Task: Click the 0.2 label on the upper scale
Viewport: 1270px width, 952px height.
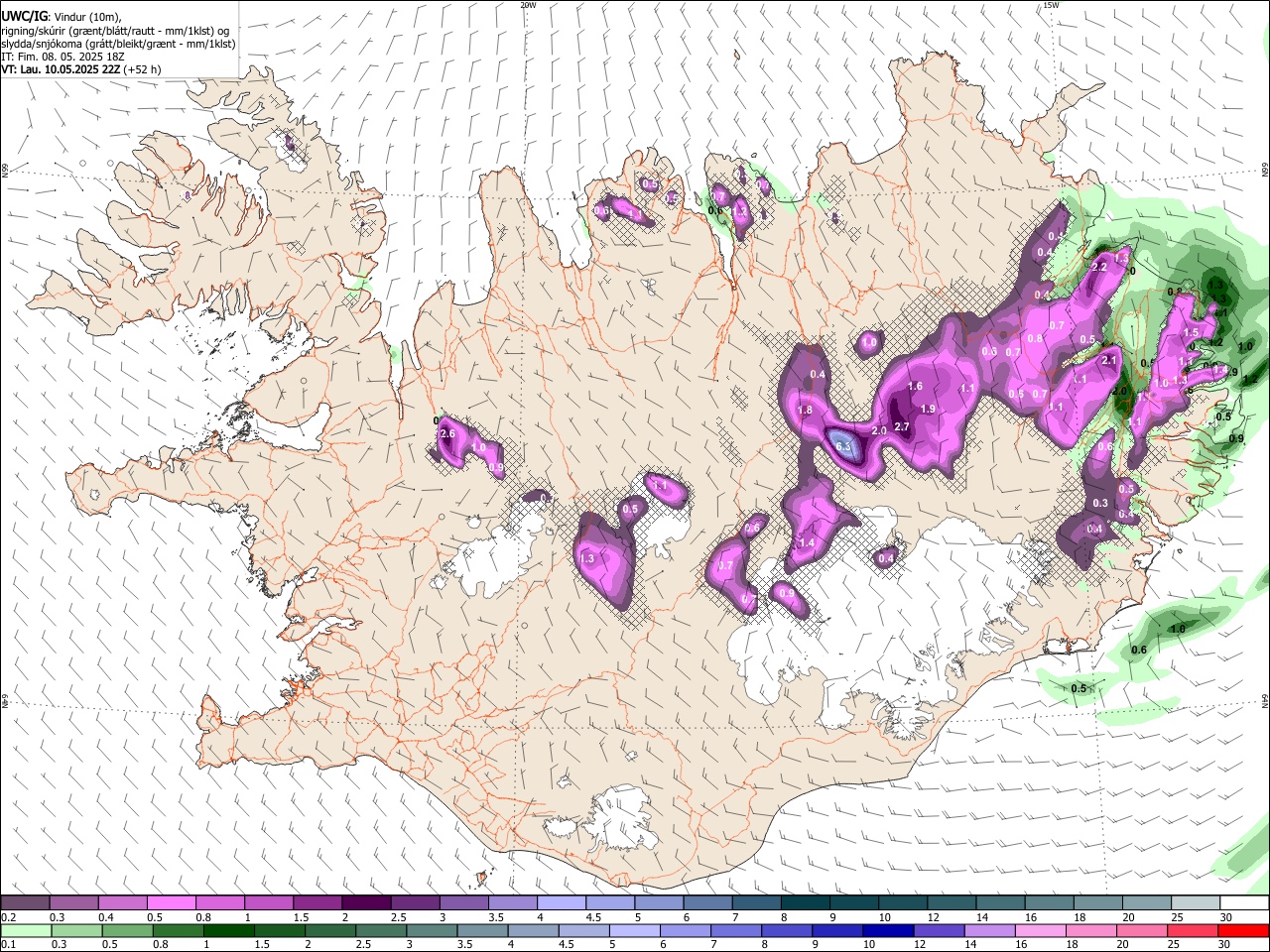Action: tap(8, 917)
